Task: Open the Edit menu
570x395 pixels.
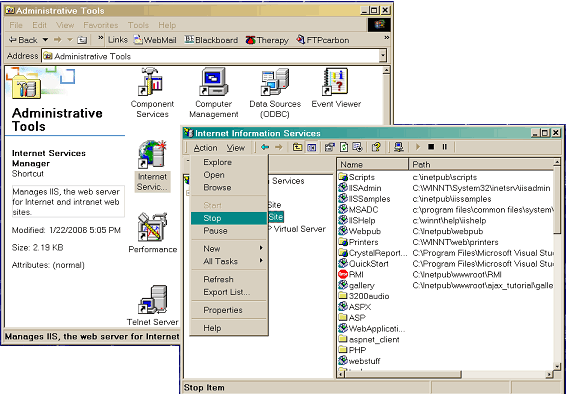Action: click(39, 25)
